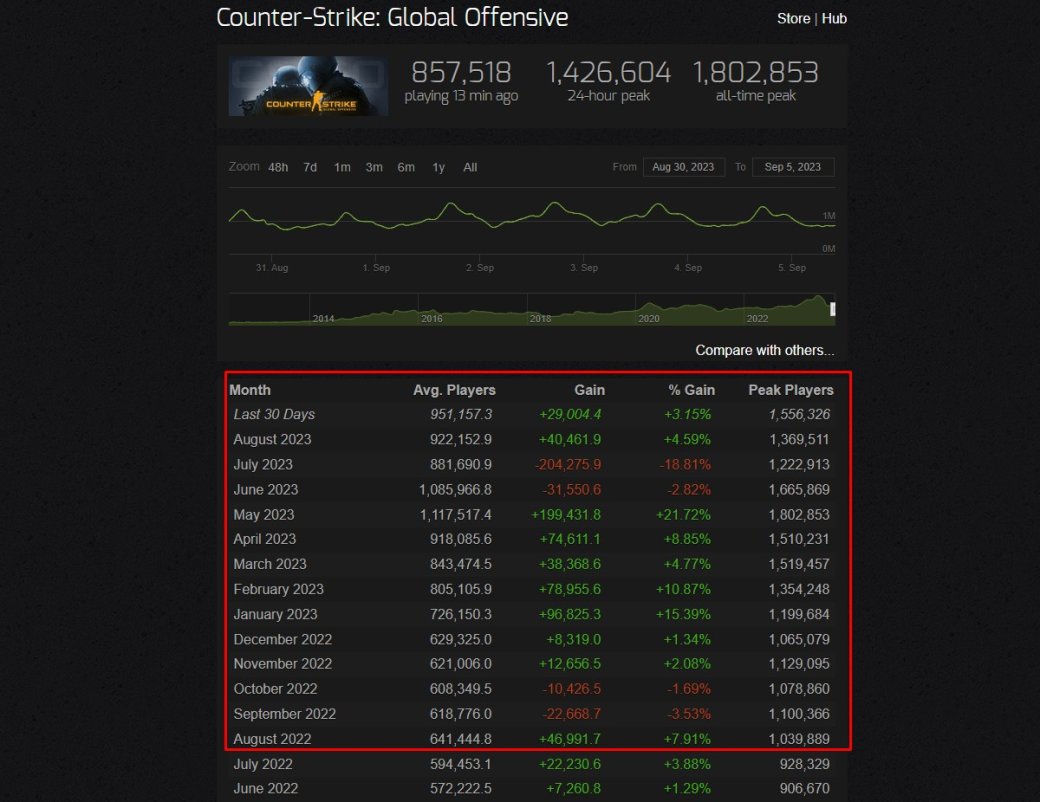
Task: Click the right handle of chart navigator
Action: point(833,309)
